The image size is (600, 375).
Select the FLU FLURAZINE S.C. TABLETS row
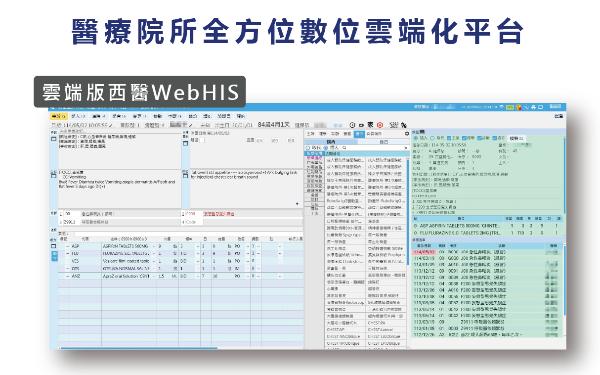487,233
